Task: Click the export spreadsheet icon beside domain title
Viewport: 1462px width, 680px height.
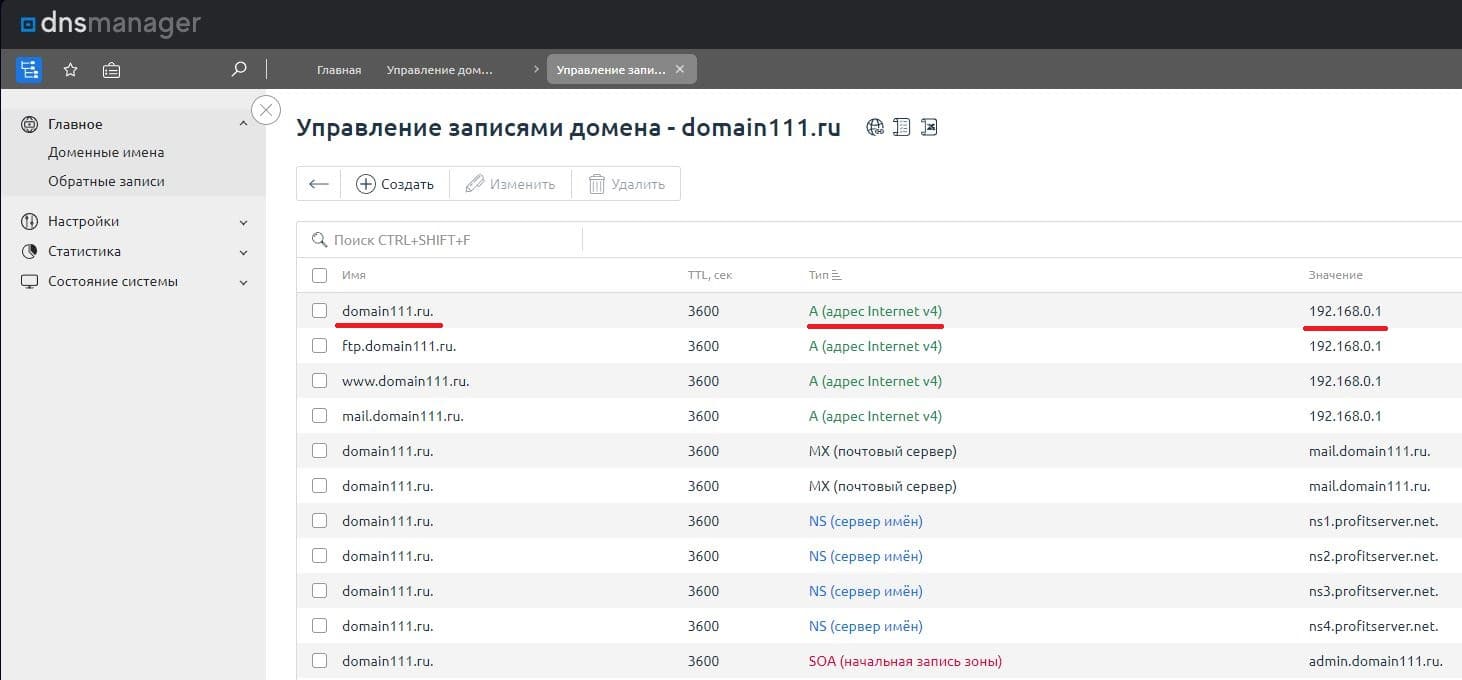Action: pos(929,127)
